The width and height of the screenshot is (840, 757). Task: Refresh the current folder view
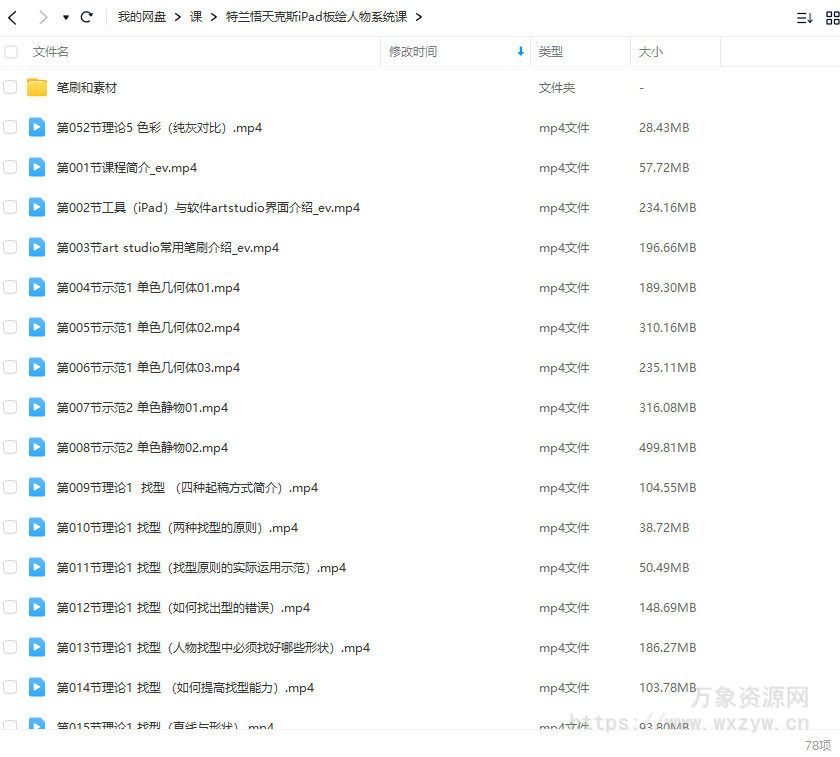tap(87, 16)
